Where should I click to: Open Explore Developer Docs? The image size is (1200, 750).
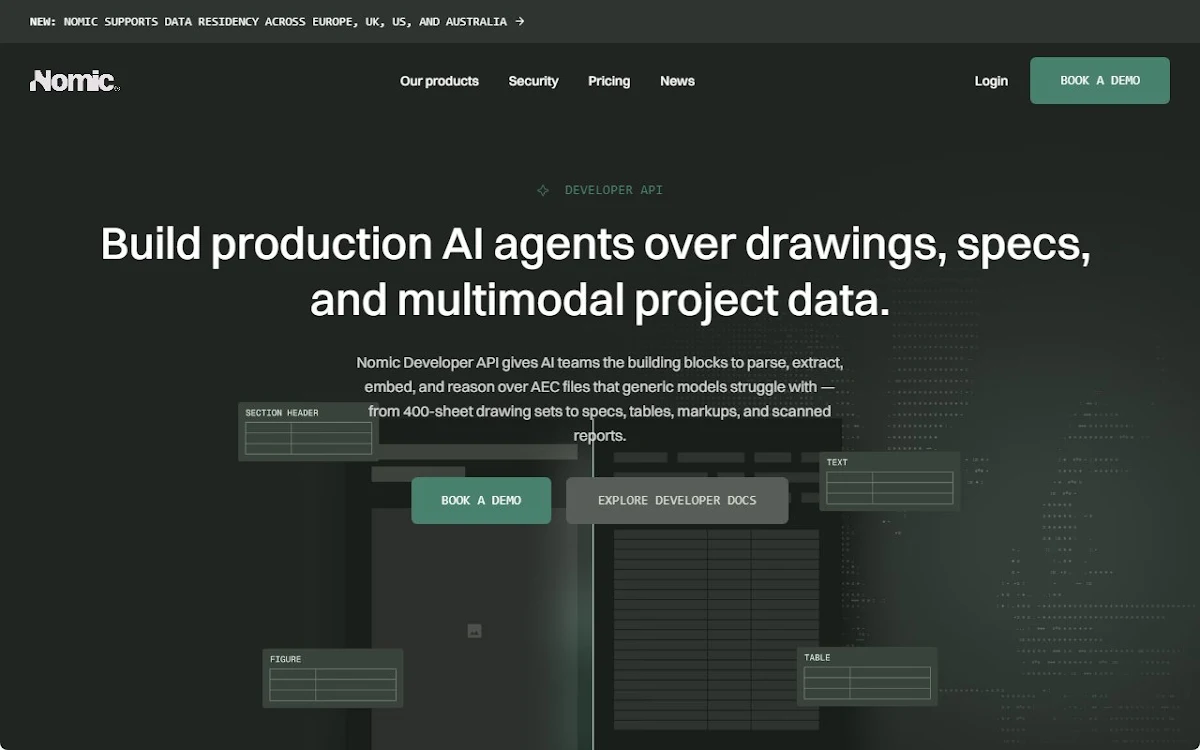pyautogui.click(x=677, y=500)
